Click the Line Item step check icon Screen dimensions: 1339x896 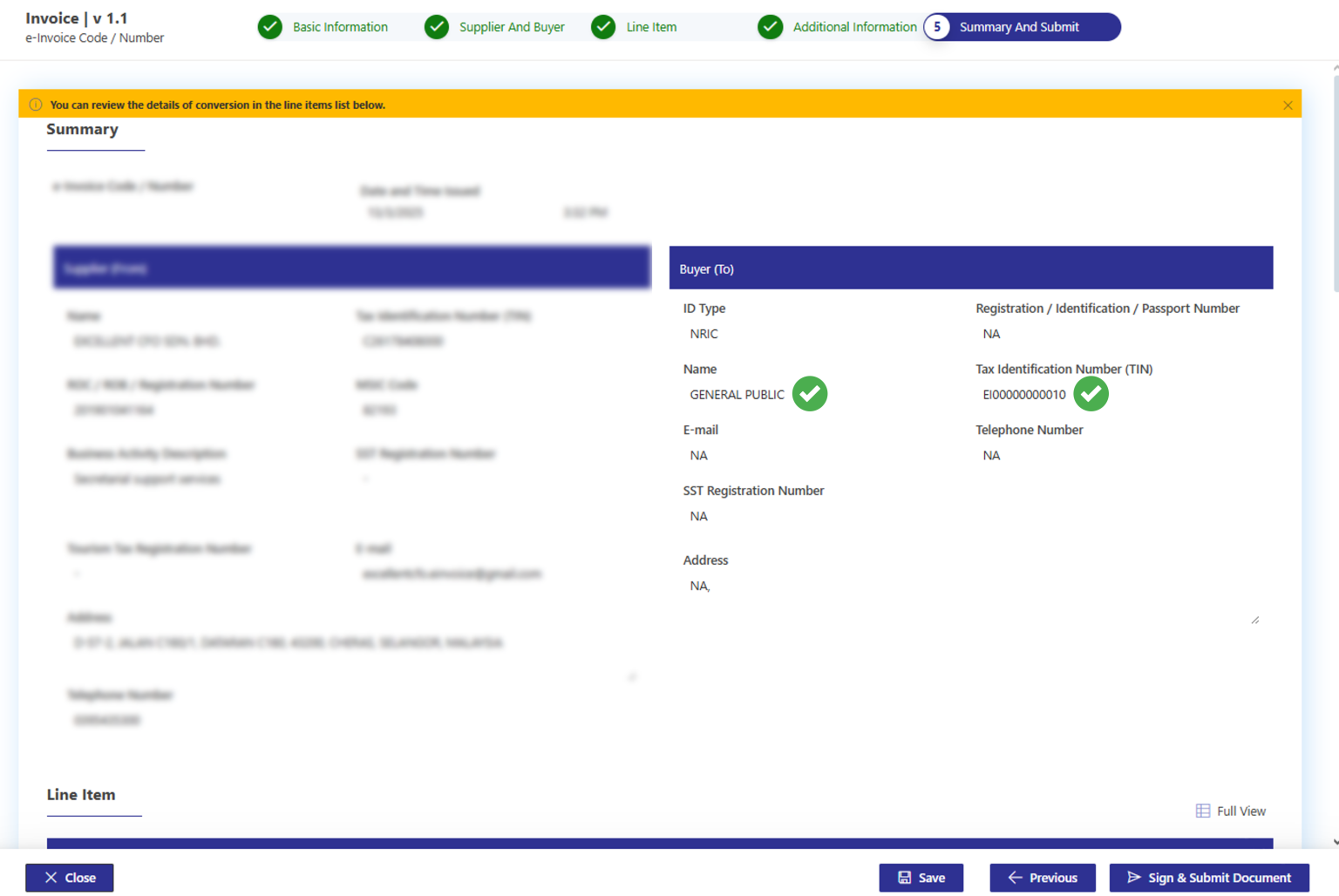click(602, 27)
